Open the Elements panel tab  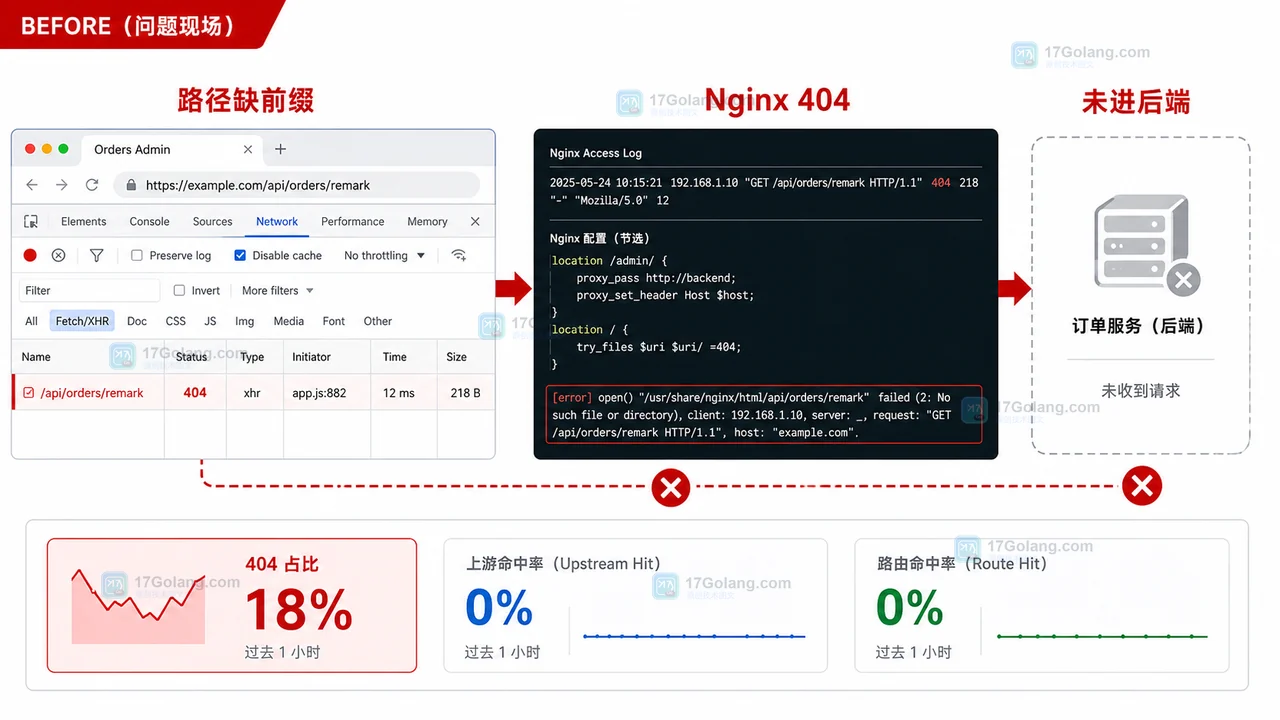(x=83, y=222)
